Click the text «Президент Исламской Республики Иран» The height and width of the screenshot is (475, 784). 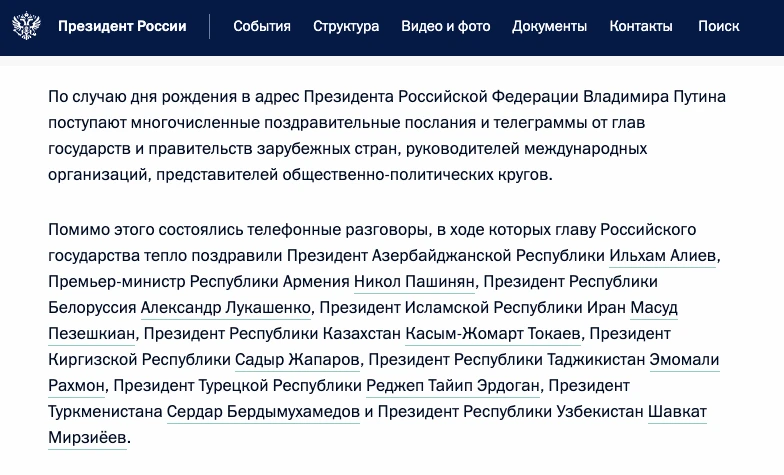point(472,308)
